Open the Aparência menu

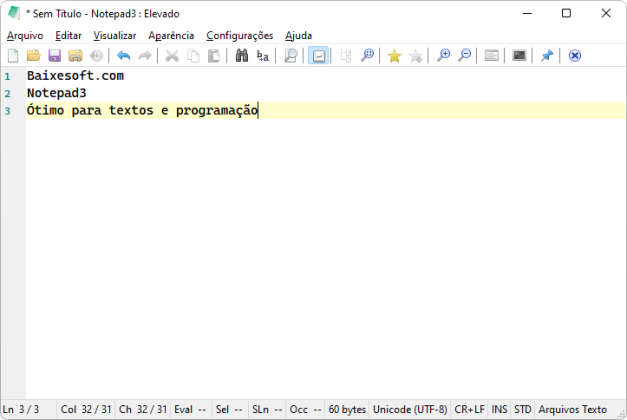pos(171,36)
